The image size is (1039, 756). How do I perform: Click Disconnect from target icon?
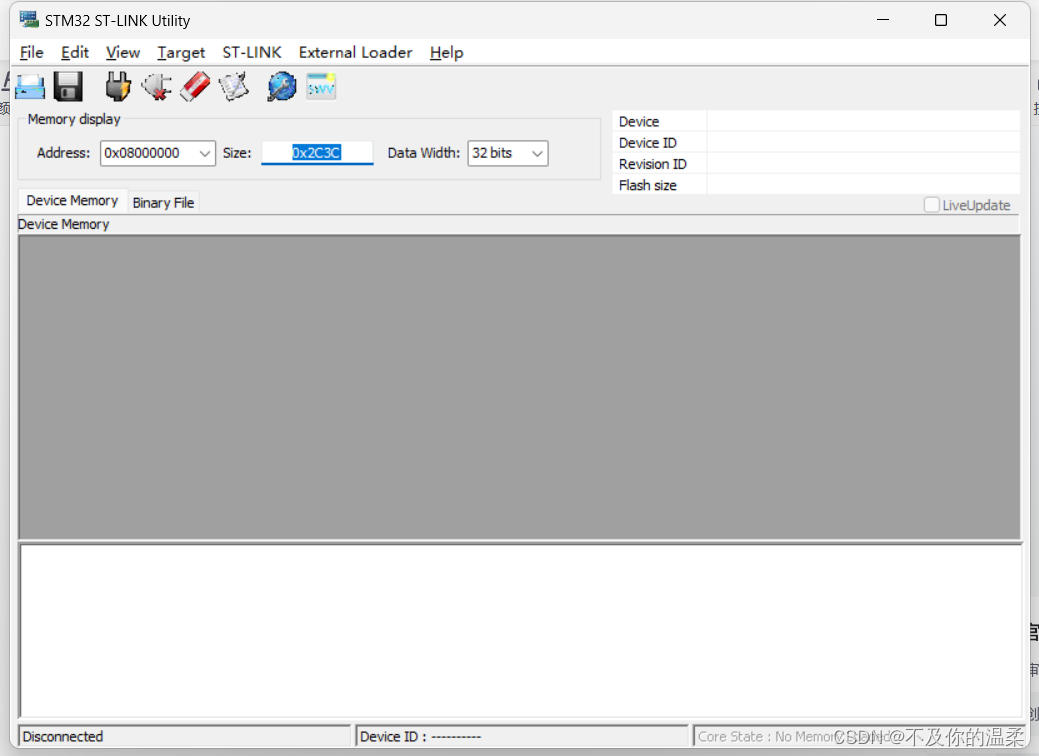157,87
